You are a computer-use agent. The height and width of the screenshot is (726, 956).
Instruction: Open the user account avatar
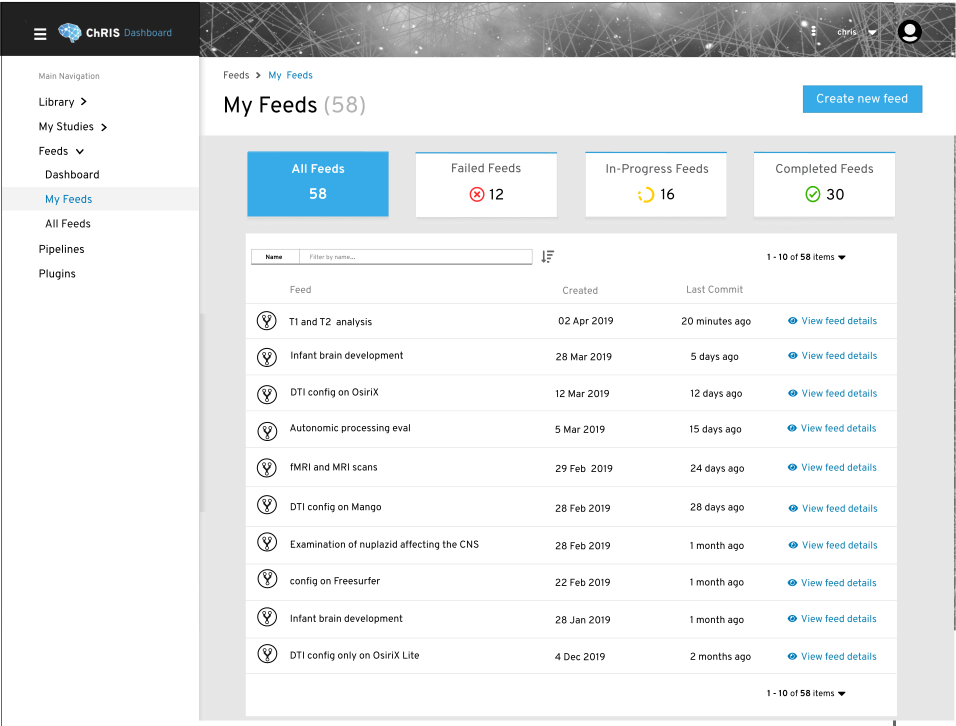[908, 31]
